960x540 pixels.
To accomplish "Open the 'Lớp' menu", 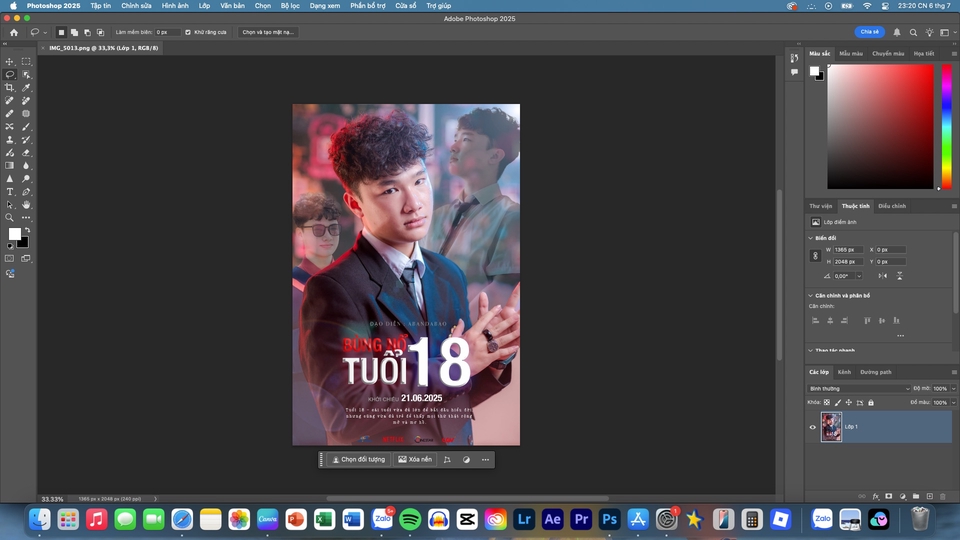I will pyautogui.click(x=204, y=6).
